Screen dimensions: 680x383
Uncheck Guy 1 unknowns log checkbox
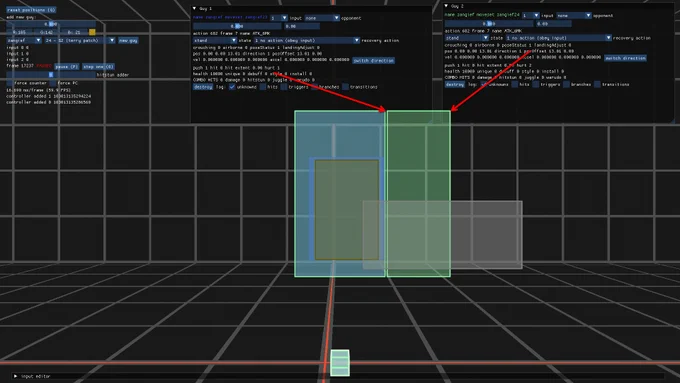[x=232, y=87]
